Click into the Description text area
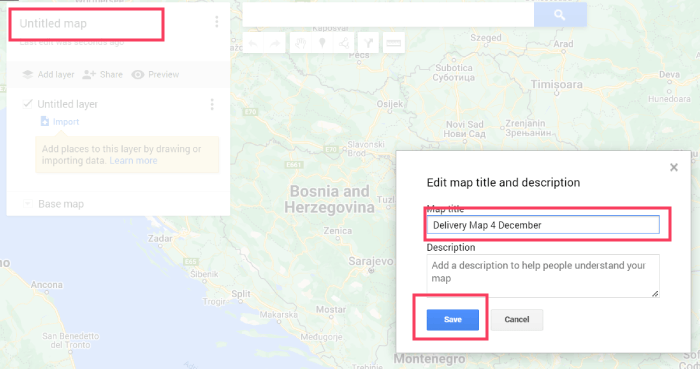Image resolution: width=700 pixels, height=369 pixels. tap(543, 276)
